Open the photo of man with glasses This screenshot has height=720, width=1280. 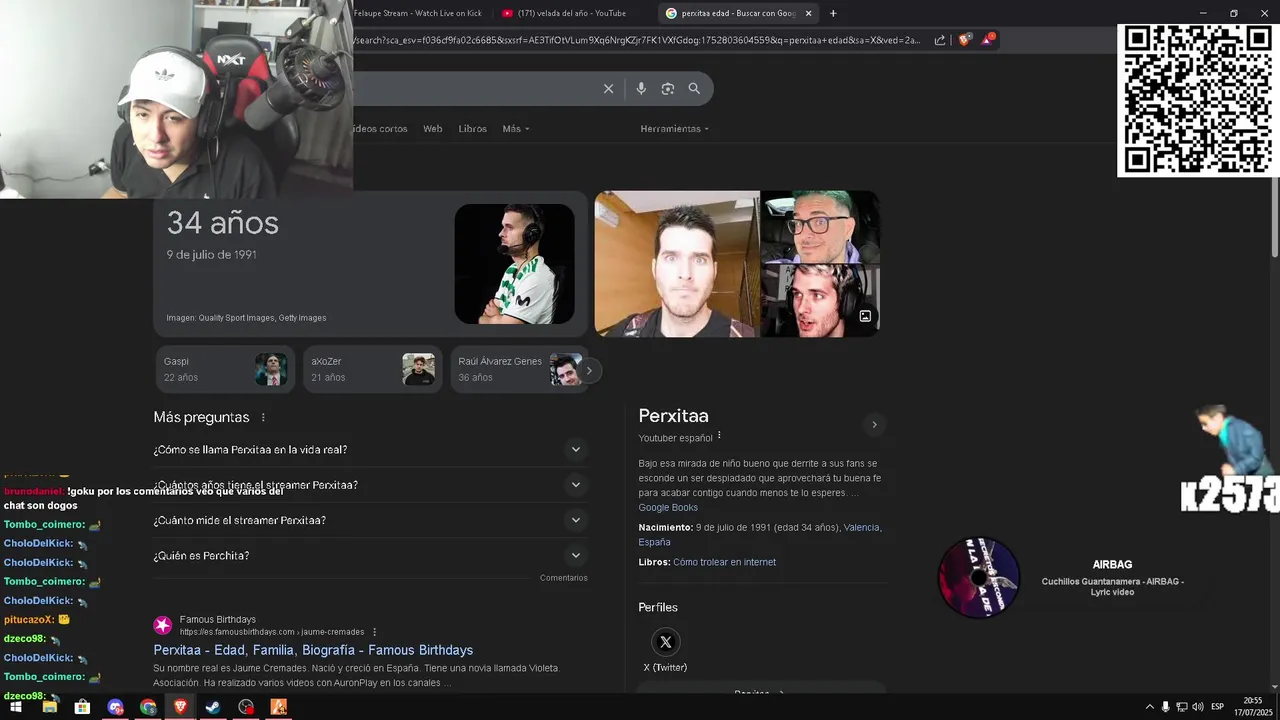[x=820, y=227]
